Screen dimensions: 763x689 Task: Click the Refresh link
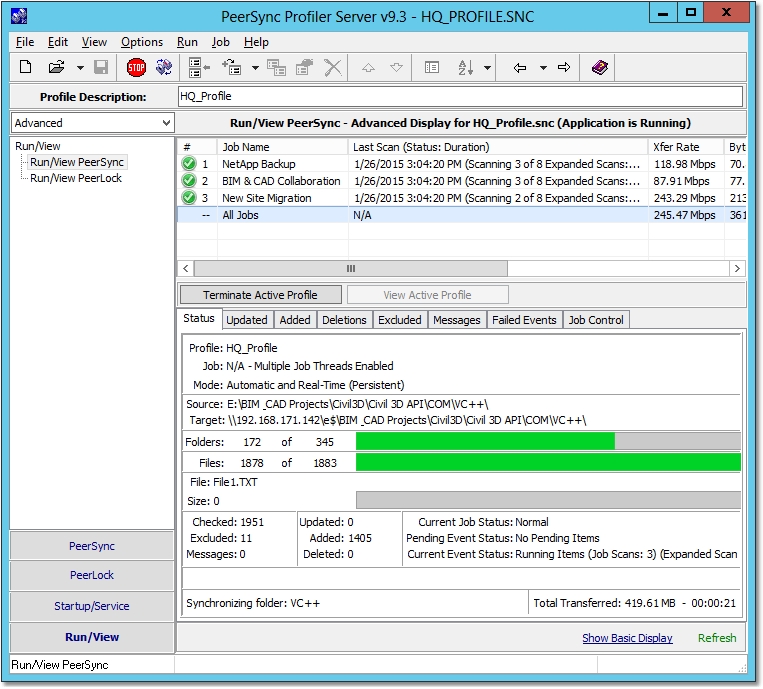[x=717, y=638]
